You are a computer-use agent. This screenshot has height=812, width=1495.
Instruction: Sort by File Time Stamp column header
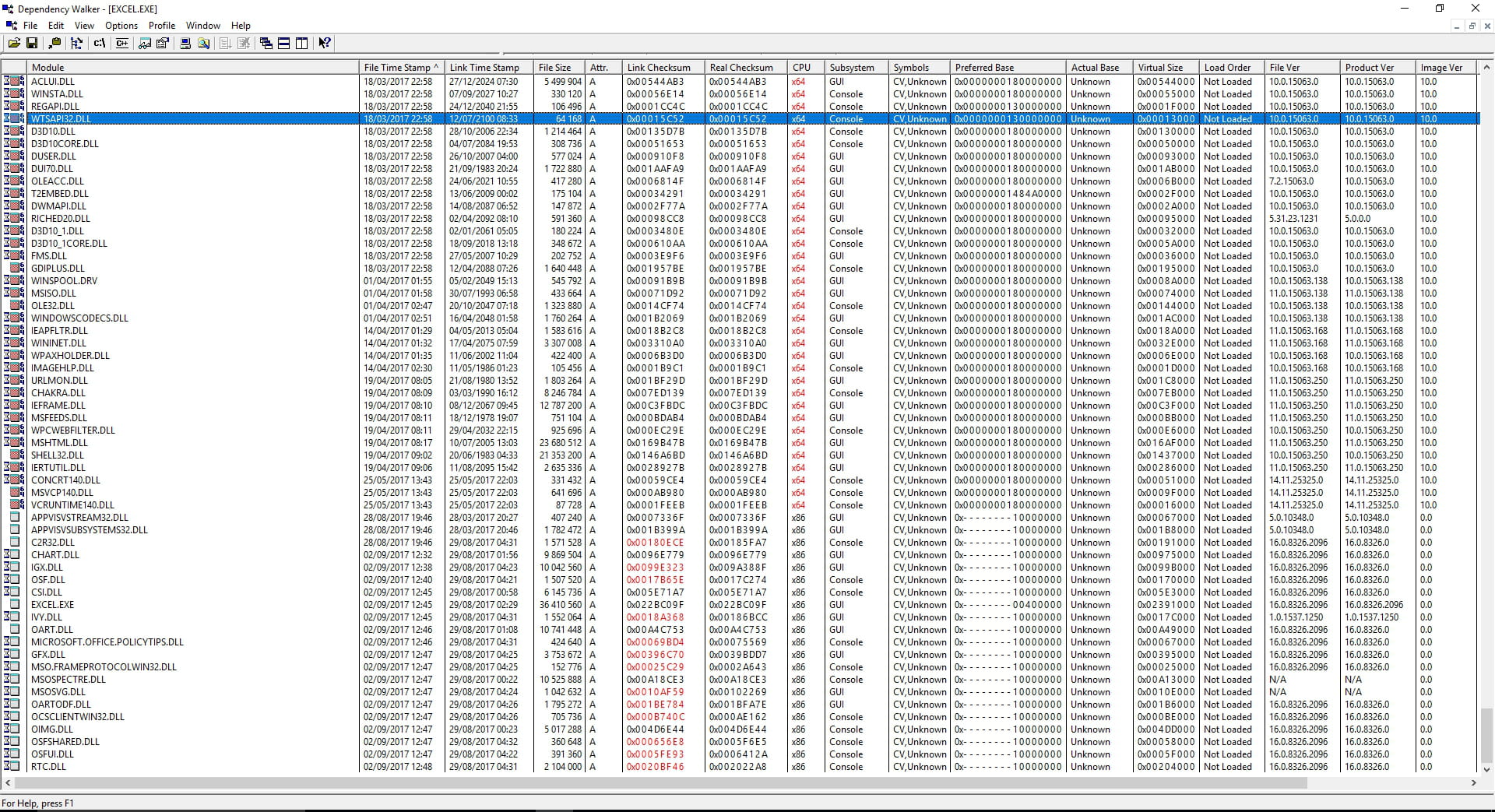402,68
